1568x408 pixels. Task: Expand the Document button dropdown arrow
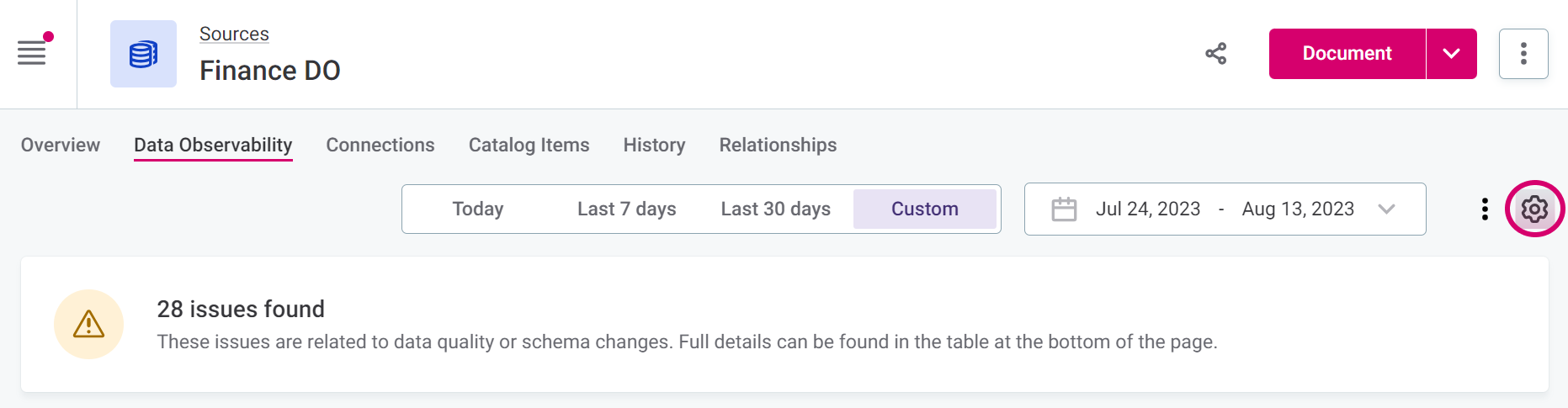tap(1451, 54)
